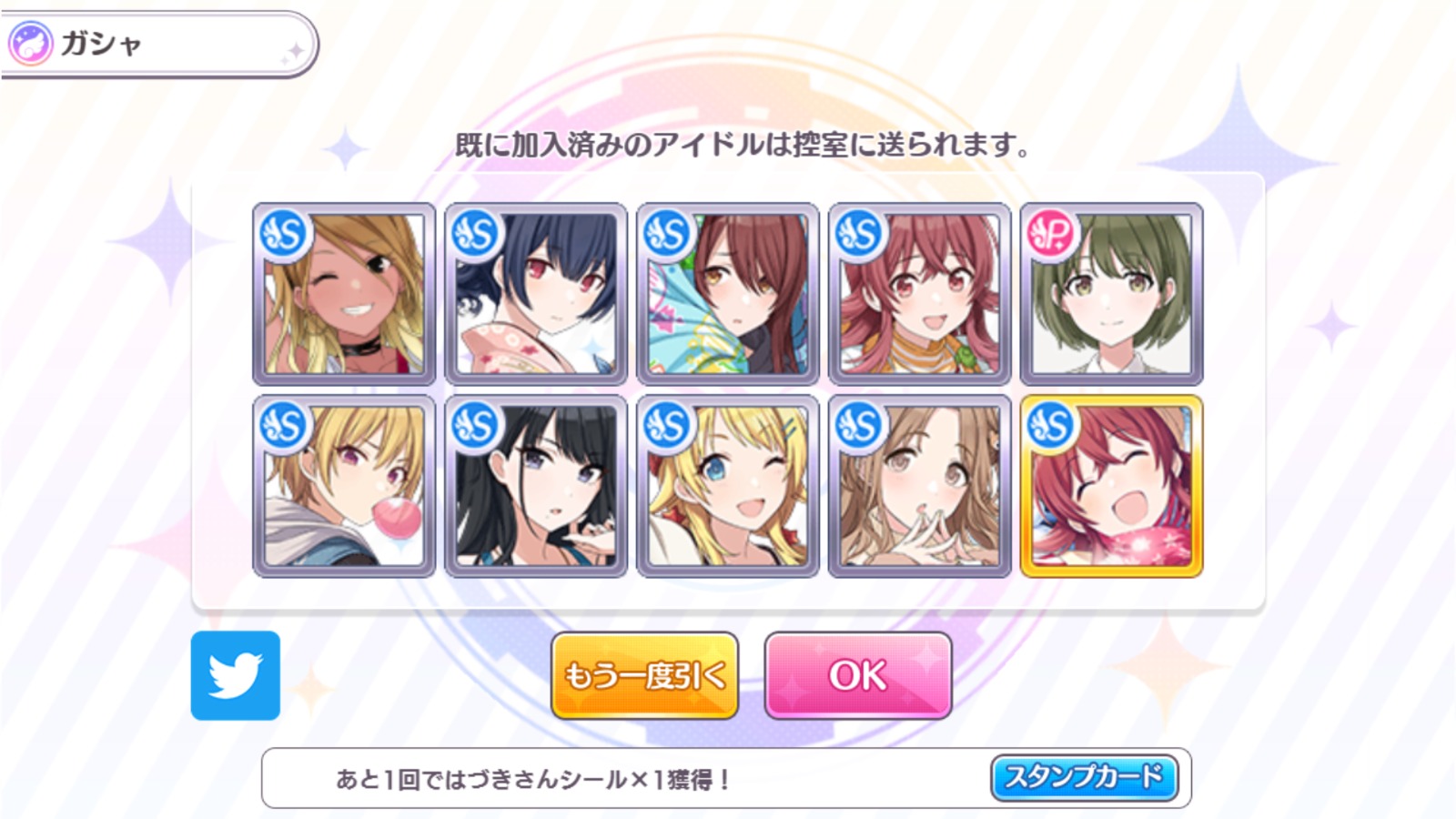This screenshot has height=819, width=1456.
Task: Select the blonde blue-eyed winking idol card
Action: (x=728, y=486)
